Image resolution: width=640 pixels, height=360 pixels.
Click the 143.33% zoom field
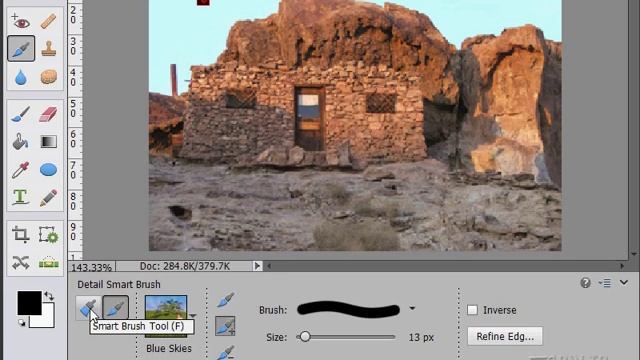pos(91,267)
